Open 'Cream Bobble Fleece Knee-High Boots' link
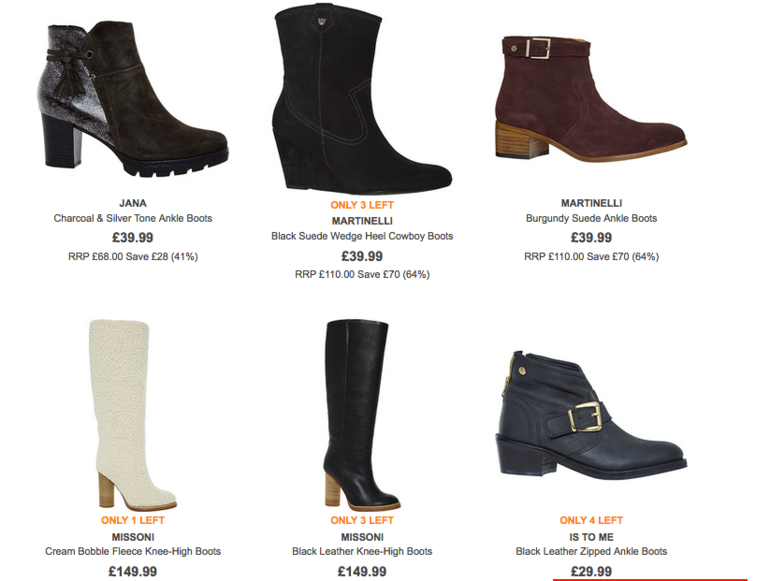The width and height of the screenshot is (770, 581). pos(133,551)
